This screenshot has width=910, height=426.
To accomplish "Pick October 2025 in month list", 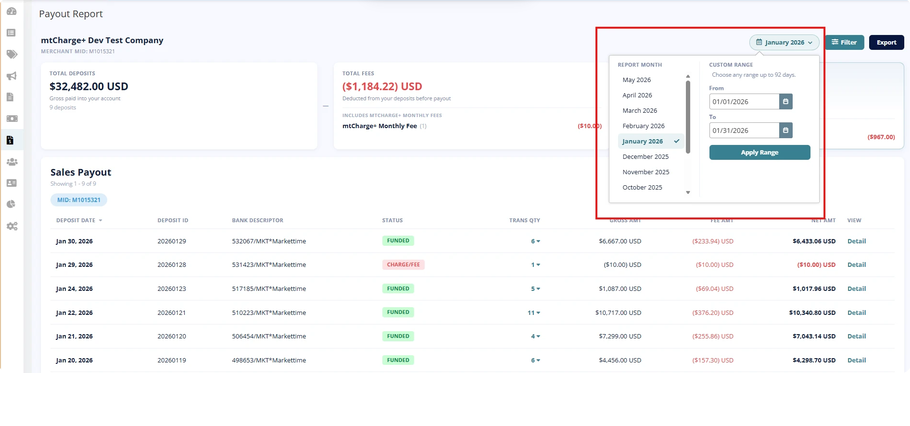I will click(642, 187).
